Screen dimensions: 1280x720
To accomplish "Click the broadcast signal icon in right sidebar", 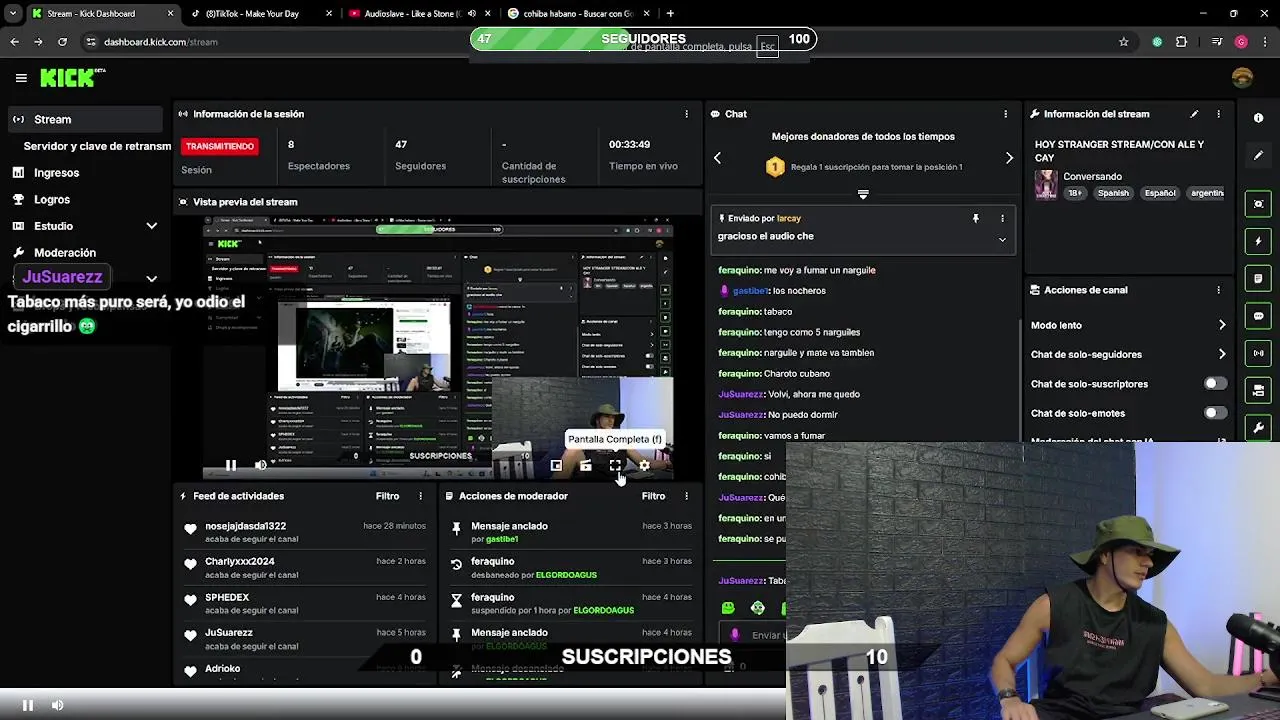I will point(1258,353).
